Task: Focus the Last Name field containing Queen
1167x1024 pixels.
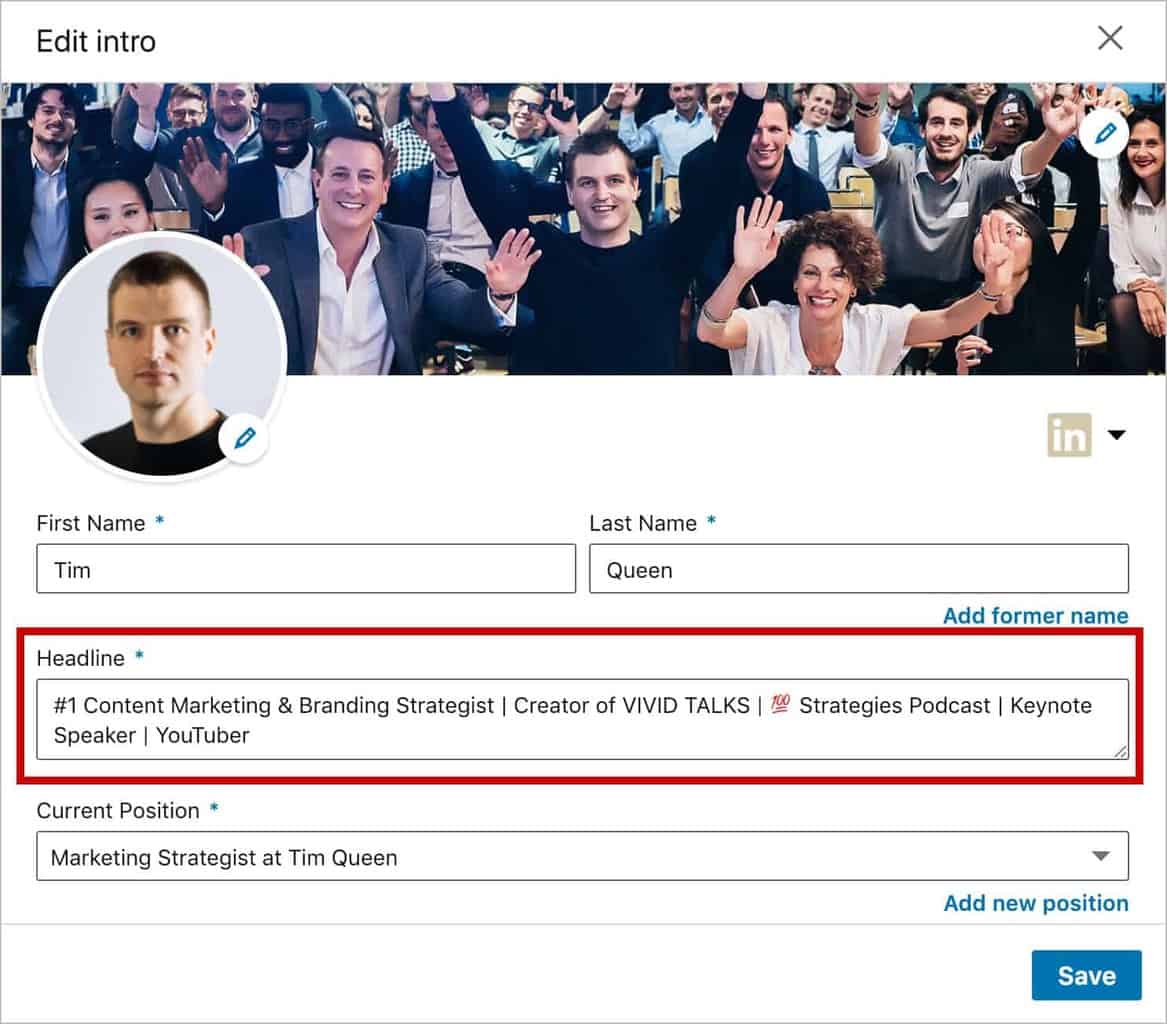Action: tap(858, 569)
